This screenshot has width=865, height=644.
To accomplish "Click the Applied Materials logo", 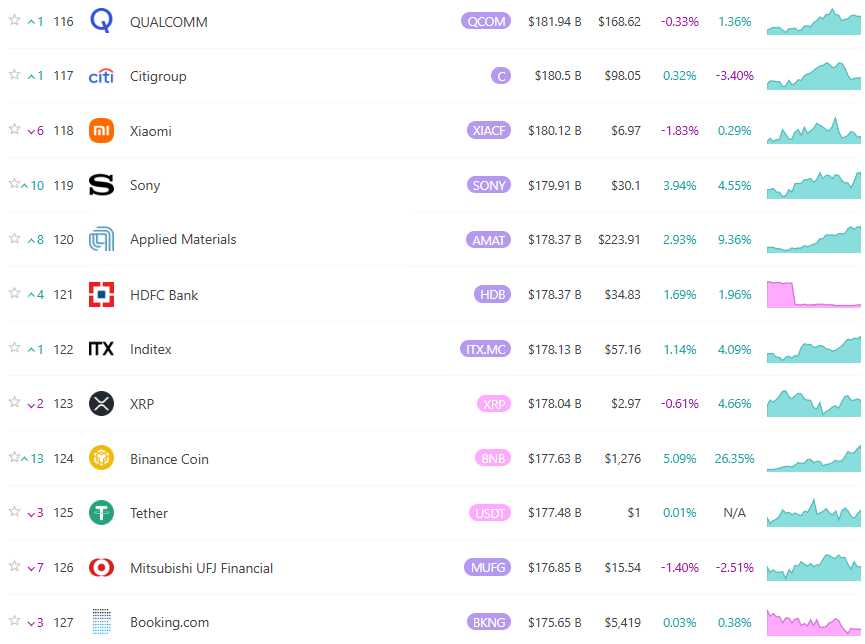I will click(101, 240).
